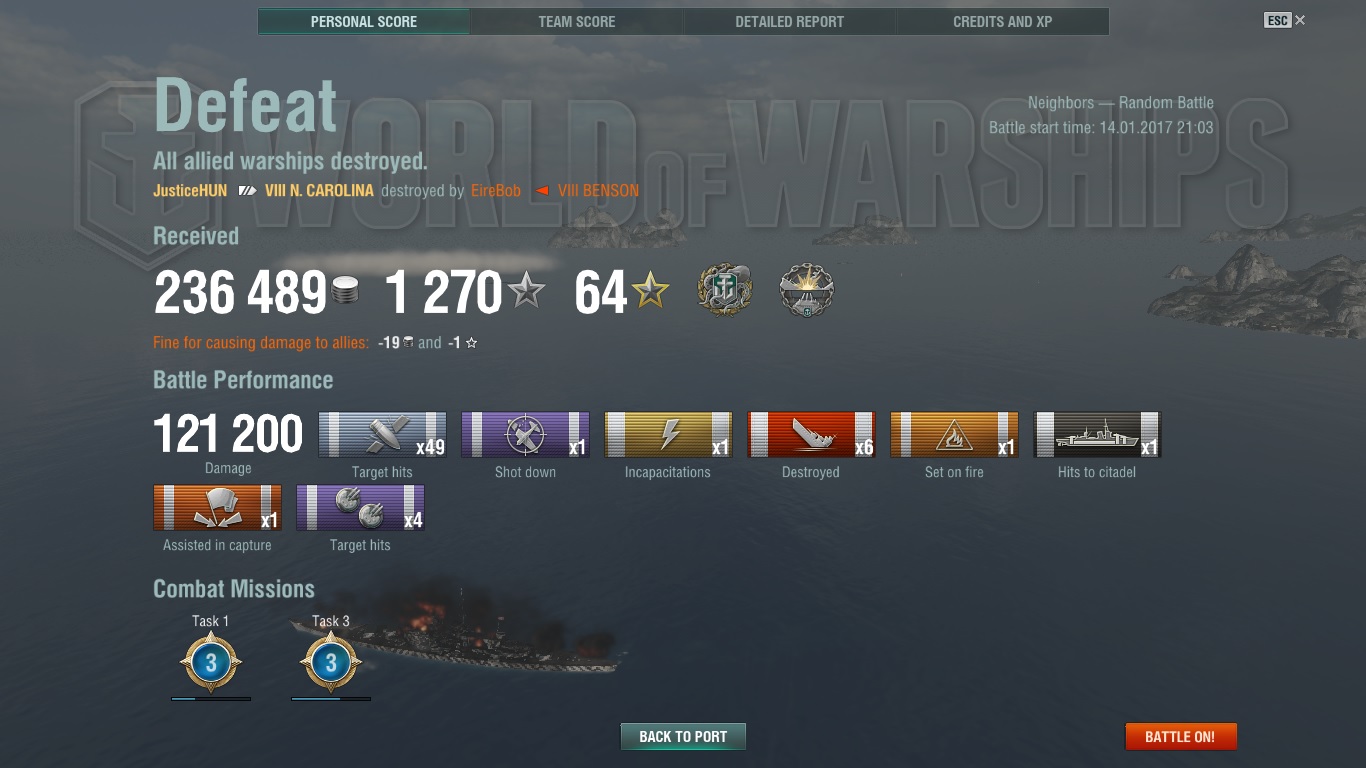Switch to the Credits and XP tab

coord(1003,21)
